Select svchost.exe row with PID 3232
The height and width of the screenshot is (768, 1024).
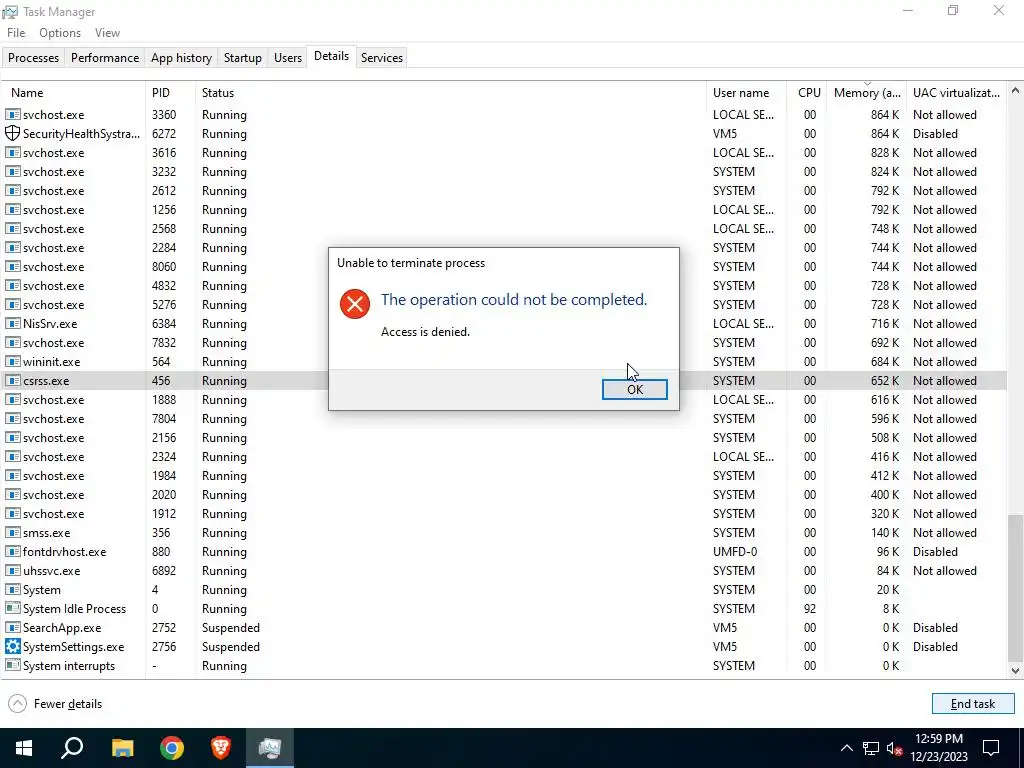[504, 171]
